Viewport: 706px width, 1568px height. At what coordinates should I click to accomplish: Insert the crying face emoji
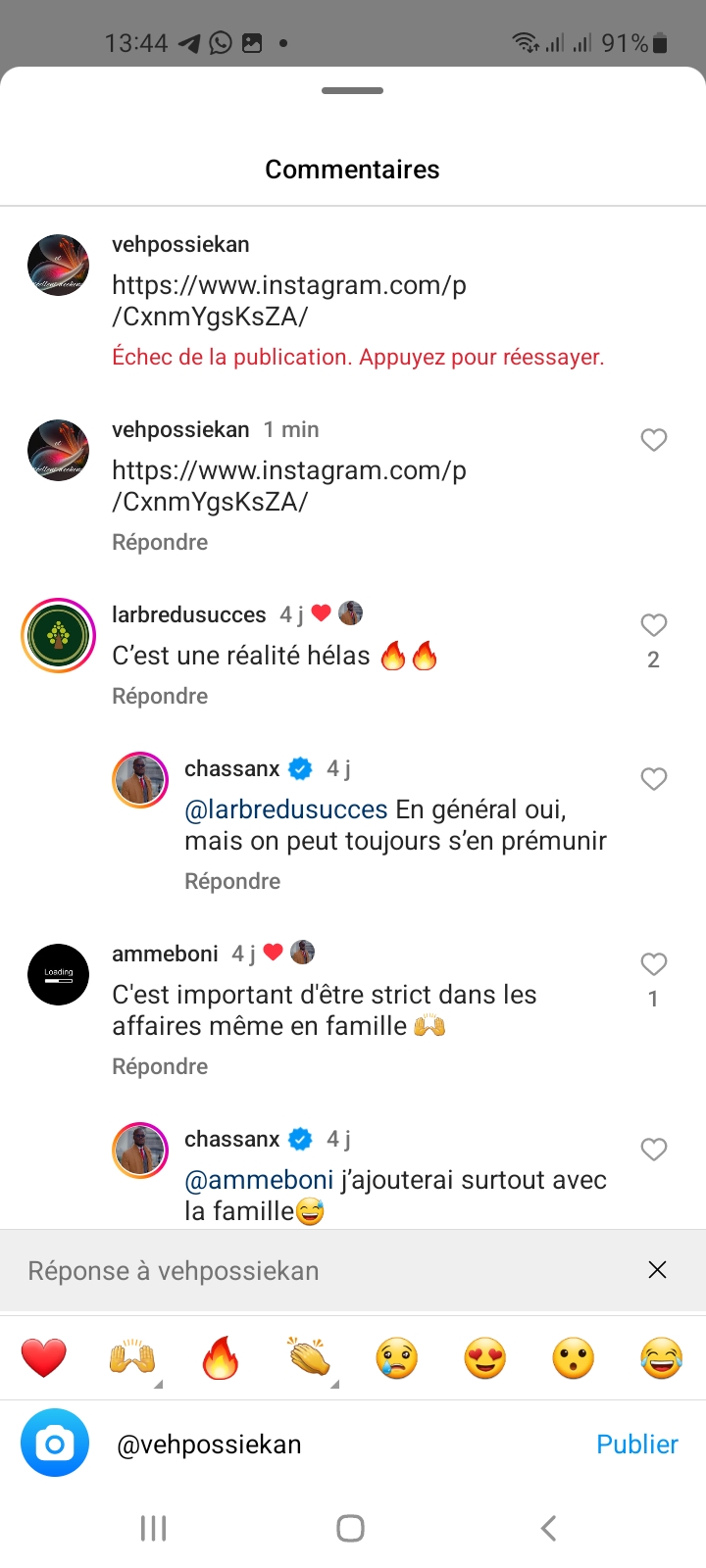tap(397, 1359)
